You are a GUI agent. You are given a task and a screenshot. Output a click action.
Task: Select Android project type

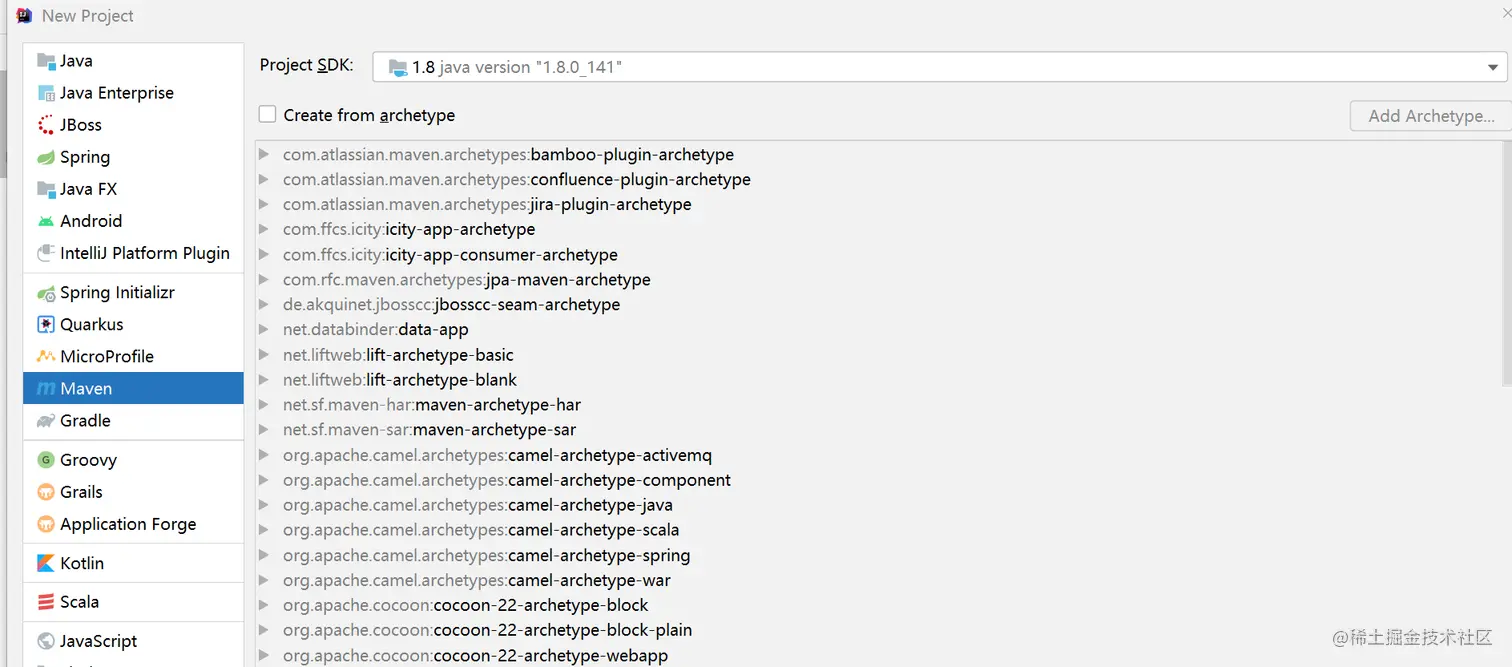133,221
